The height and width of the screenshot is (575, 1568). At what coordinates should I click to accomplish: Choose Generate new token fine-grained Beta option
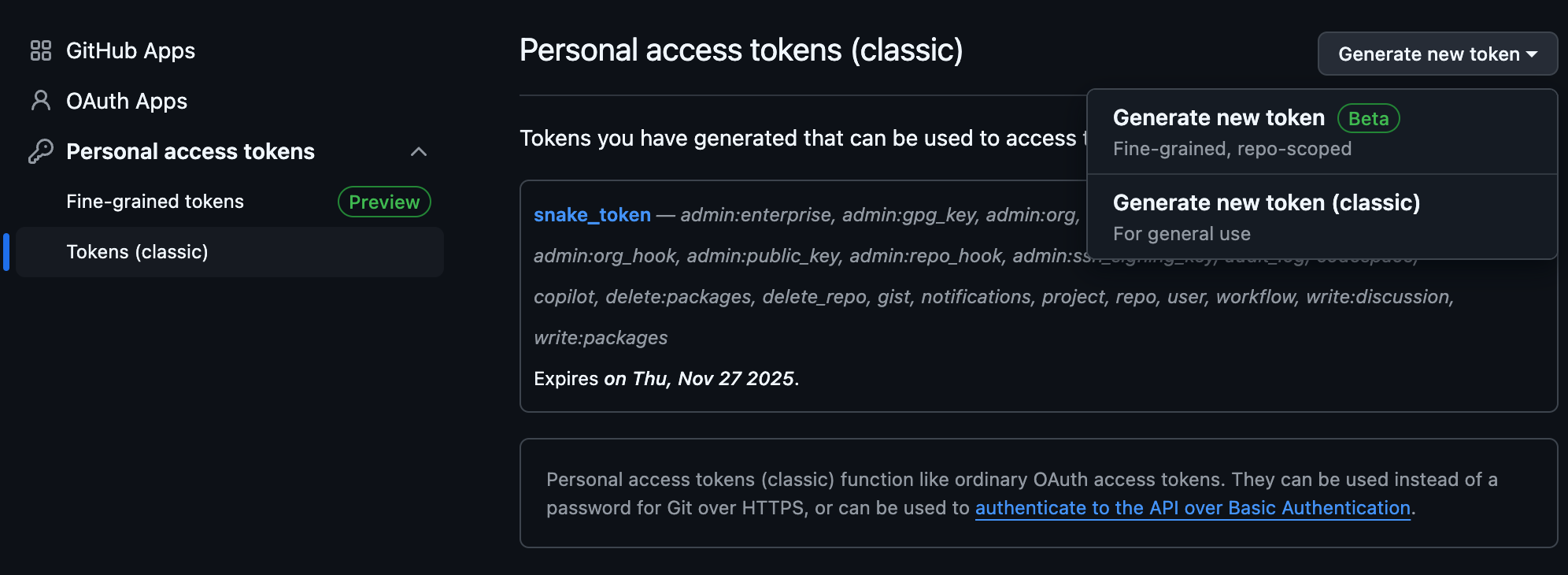click(1322, 132)
